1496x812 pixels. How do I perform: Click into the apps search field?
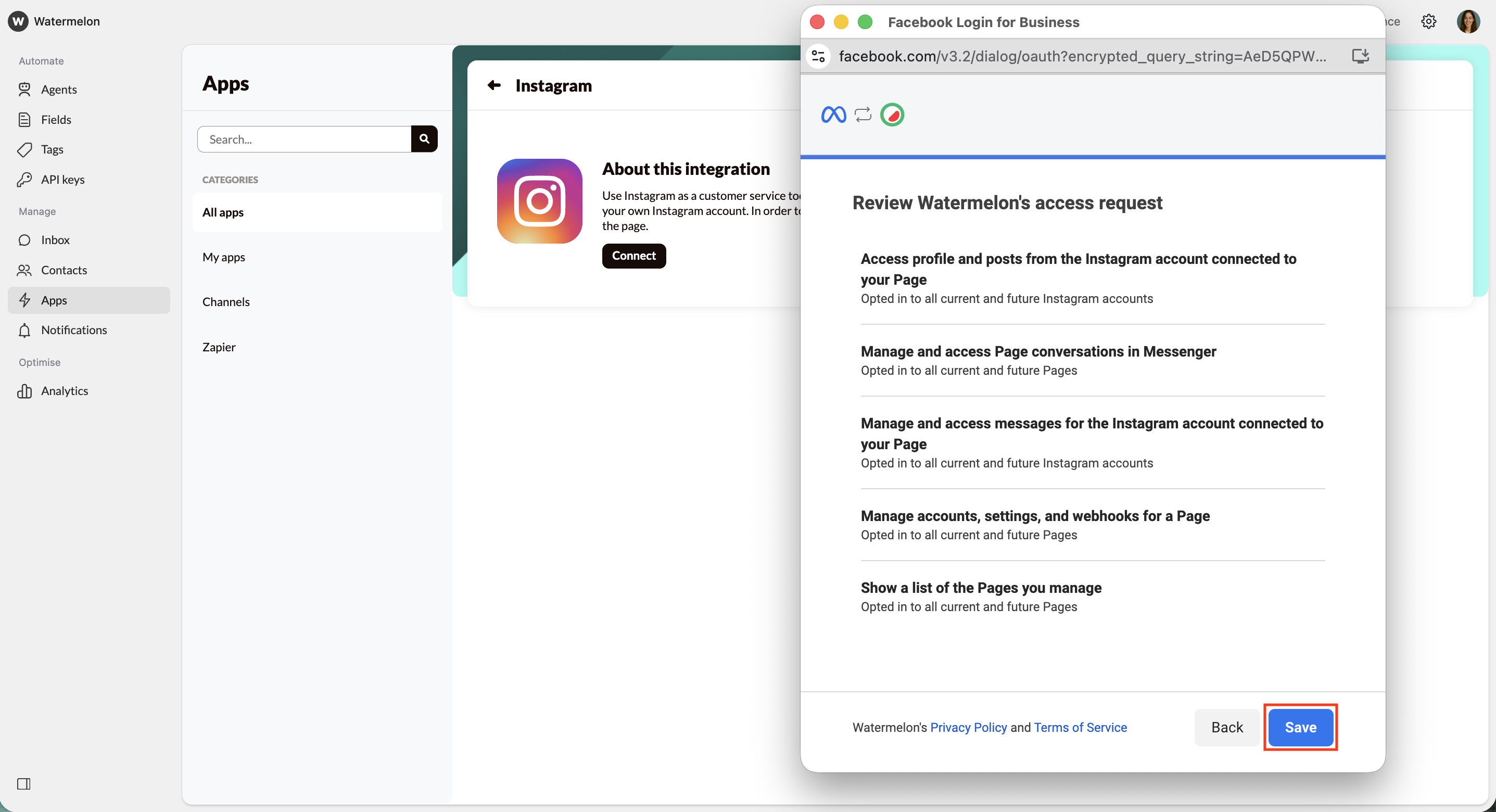click(x=304, y=139)
